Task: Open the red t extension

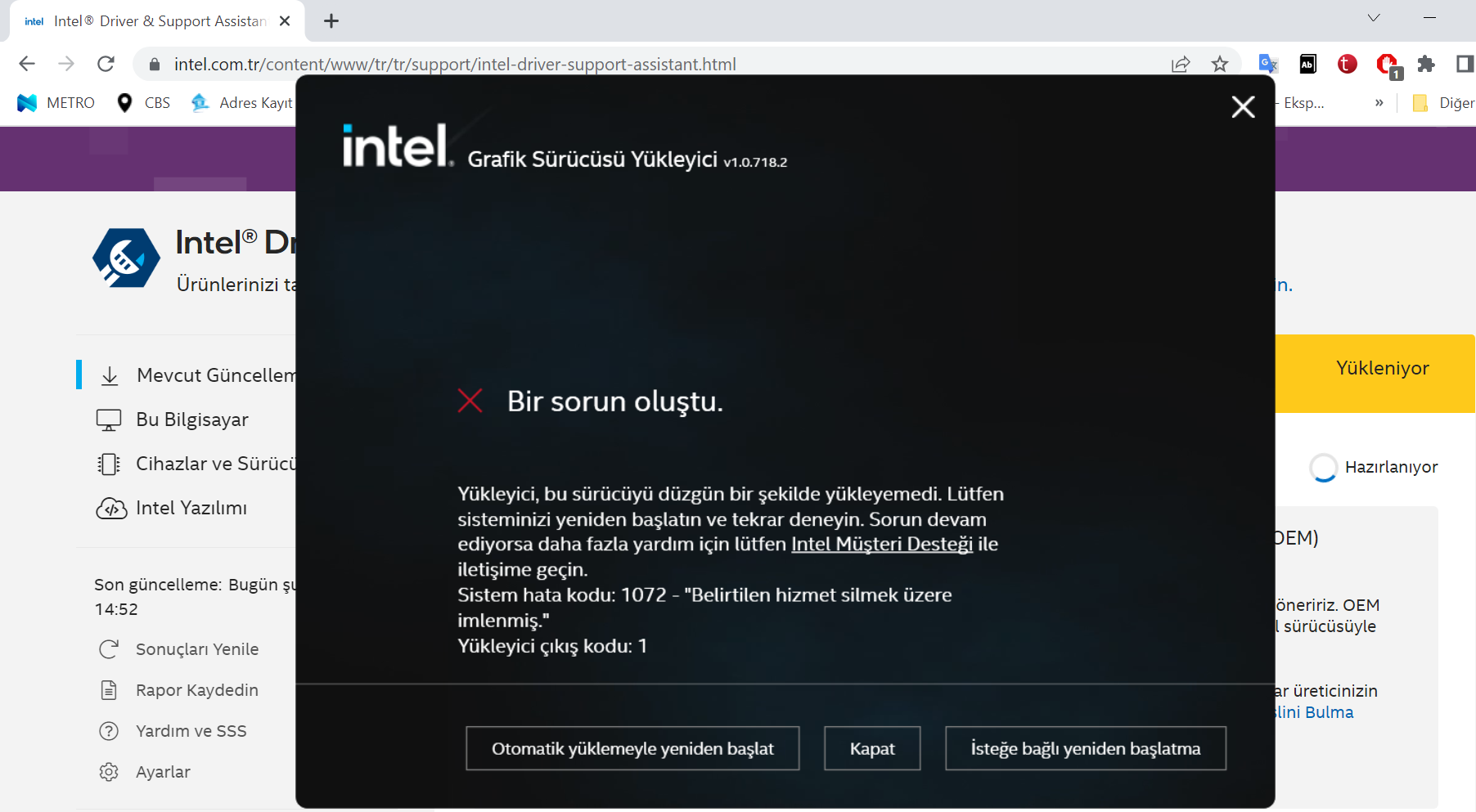Action: click(1347, 63)
